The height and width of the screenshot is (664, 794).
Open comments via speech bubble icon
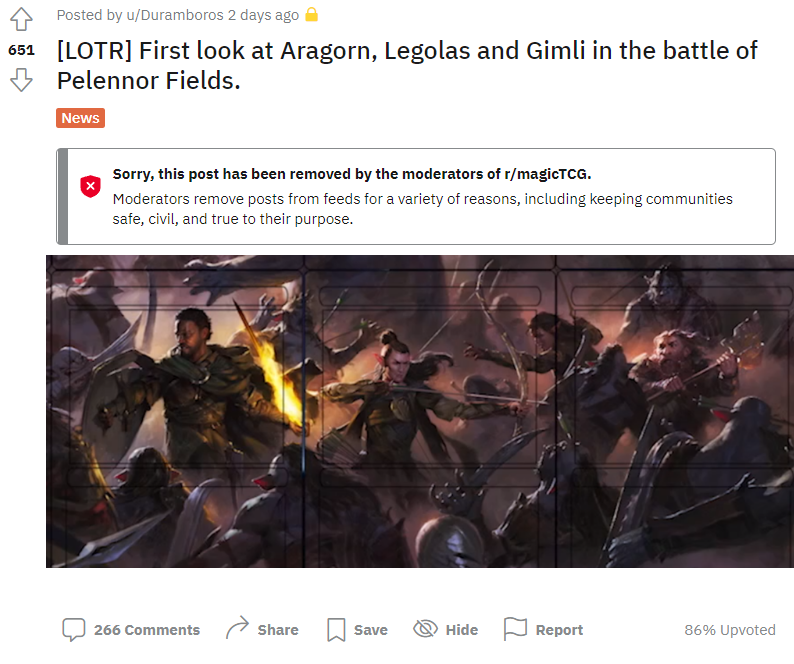pyautogui.click(x=73, y=630)
